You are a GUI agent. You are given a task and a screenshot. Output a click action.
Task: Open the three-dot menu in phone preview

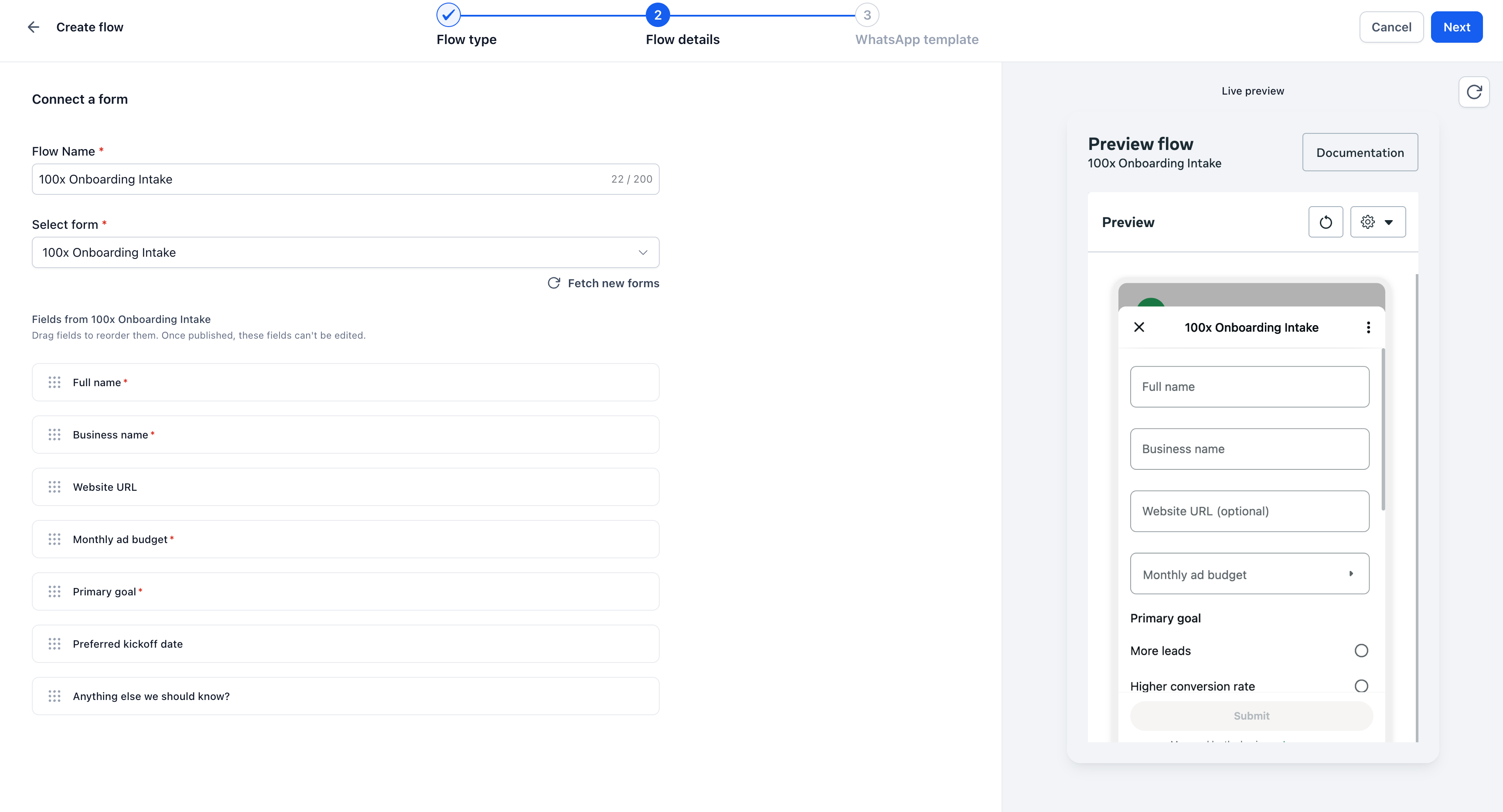(x=1368, y=327)
